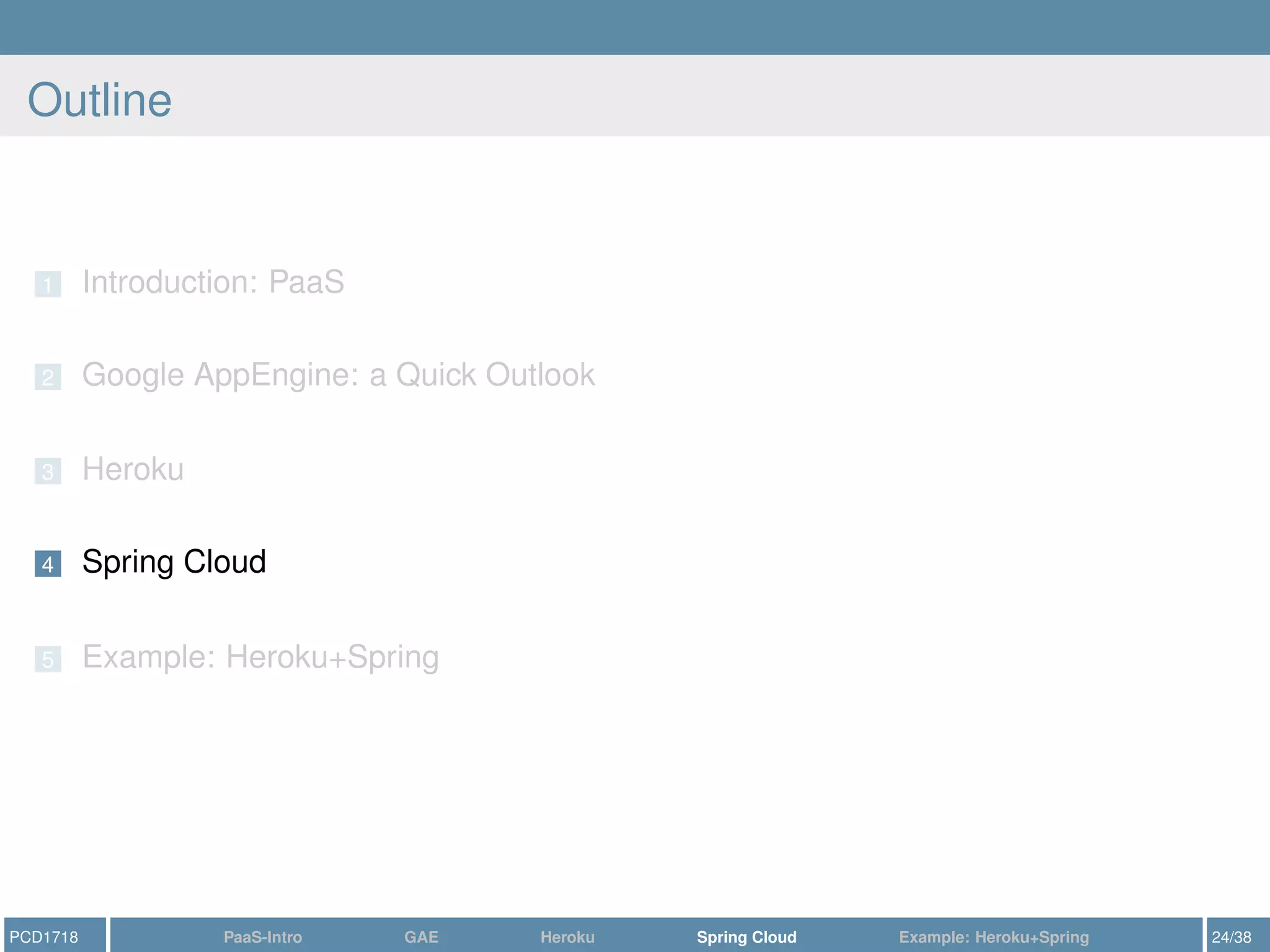
Task: Open the 'Introduction: PaaS' outline entry
Action: 213,283
